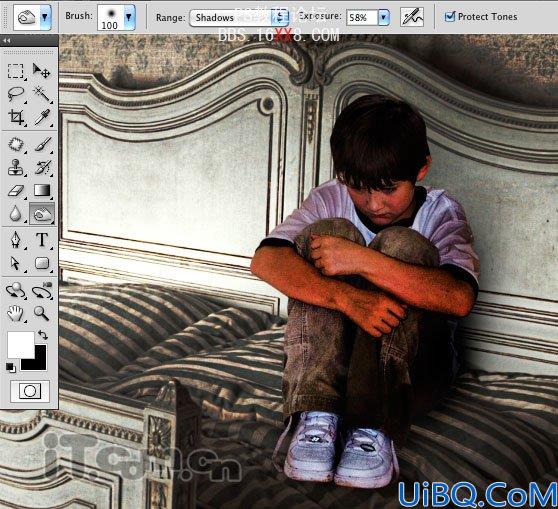
Task: Select the Eraser tool
Action: 16,190
